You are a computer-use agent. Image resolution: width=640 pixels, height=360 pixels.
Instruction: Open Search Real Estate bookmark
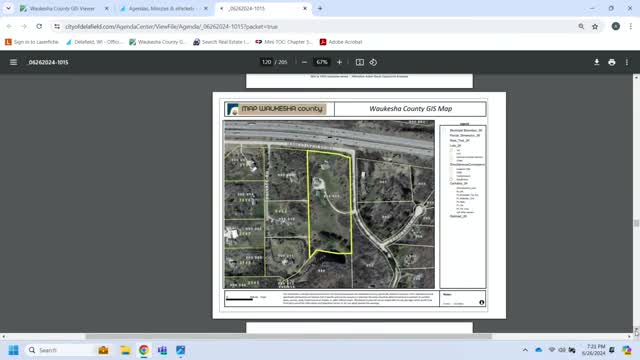click(221, 42)
